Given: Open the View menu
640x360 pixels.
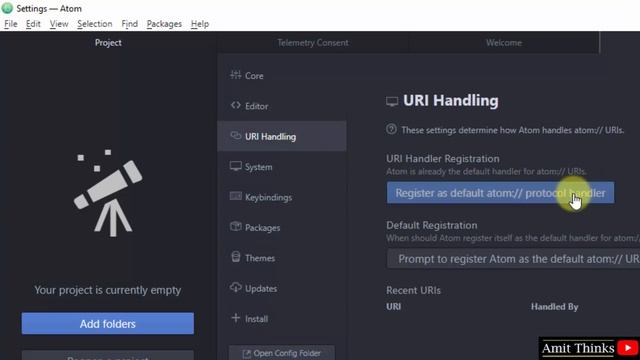Looking at the screenshot, I should tap(59, 24).
